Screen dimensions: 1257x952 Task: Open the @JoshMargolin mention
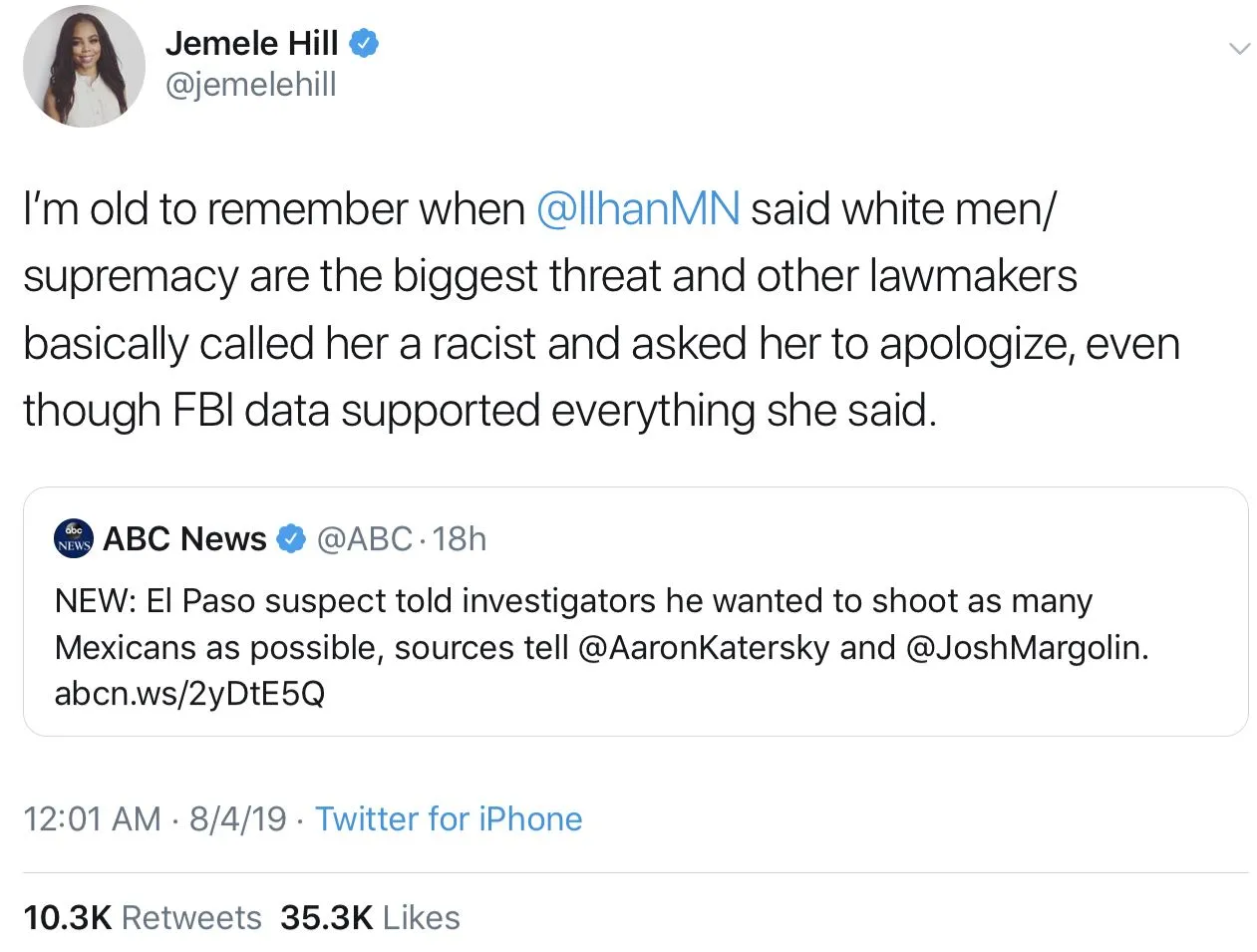1026,648
